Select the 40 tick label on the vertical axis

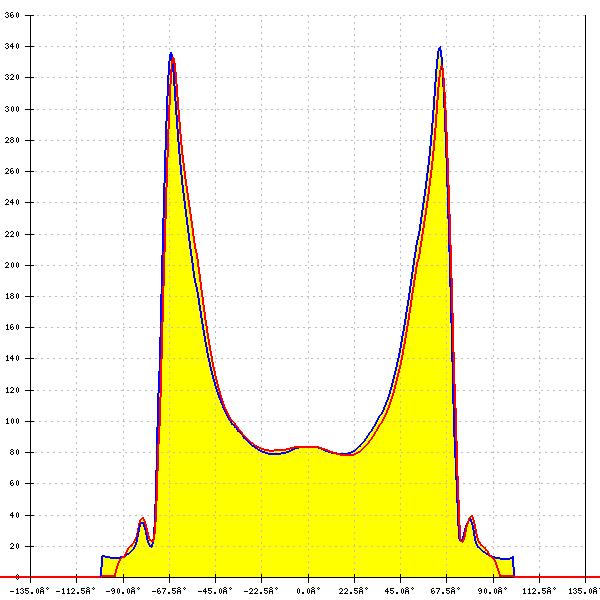pyautogui.click(x=15, y=515)
